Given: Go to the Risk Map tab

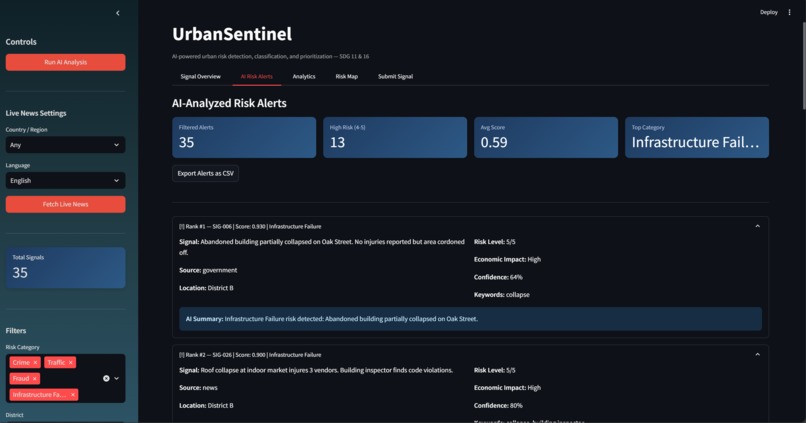Looking at the screenshot, I should point(346,77).
